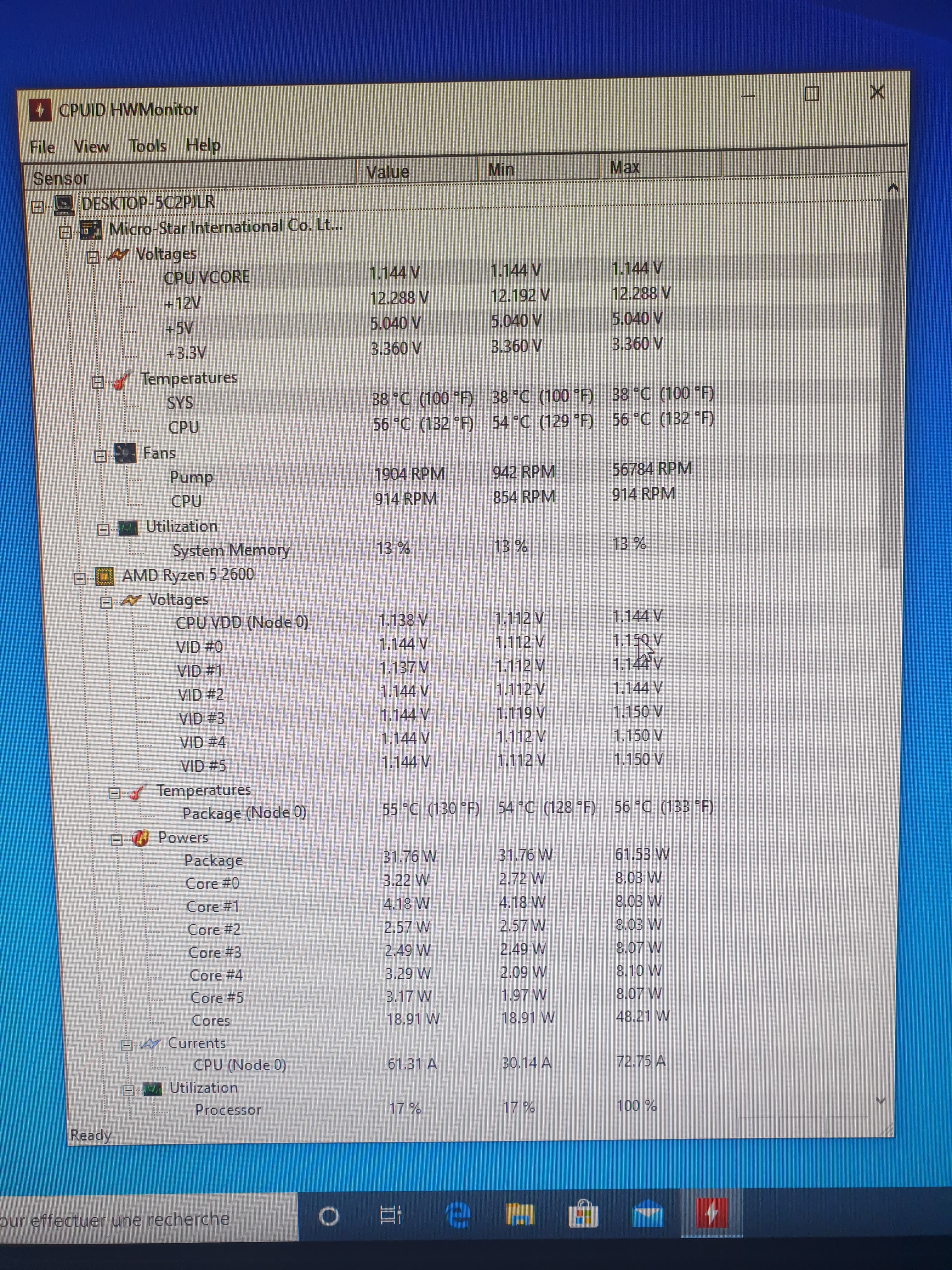Viewport: 952px width, 1270px height.
Task: Click the Max column header
Action: pos(660,167)
